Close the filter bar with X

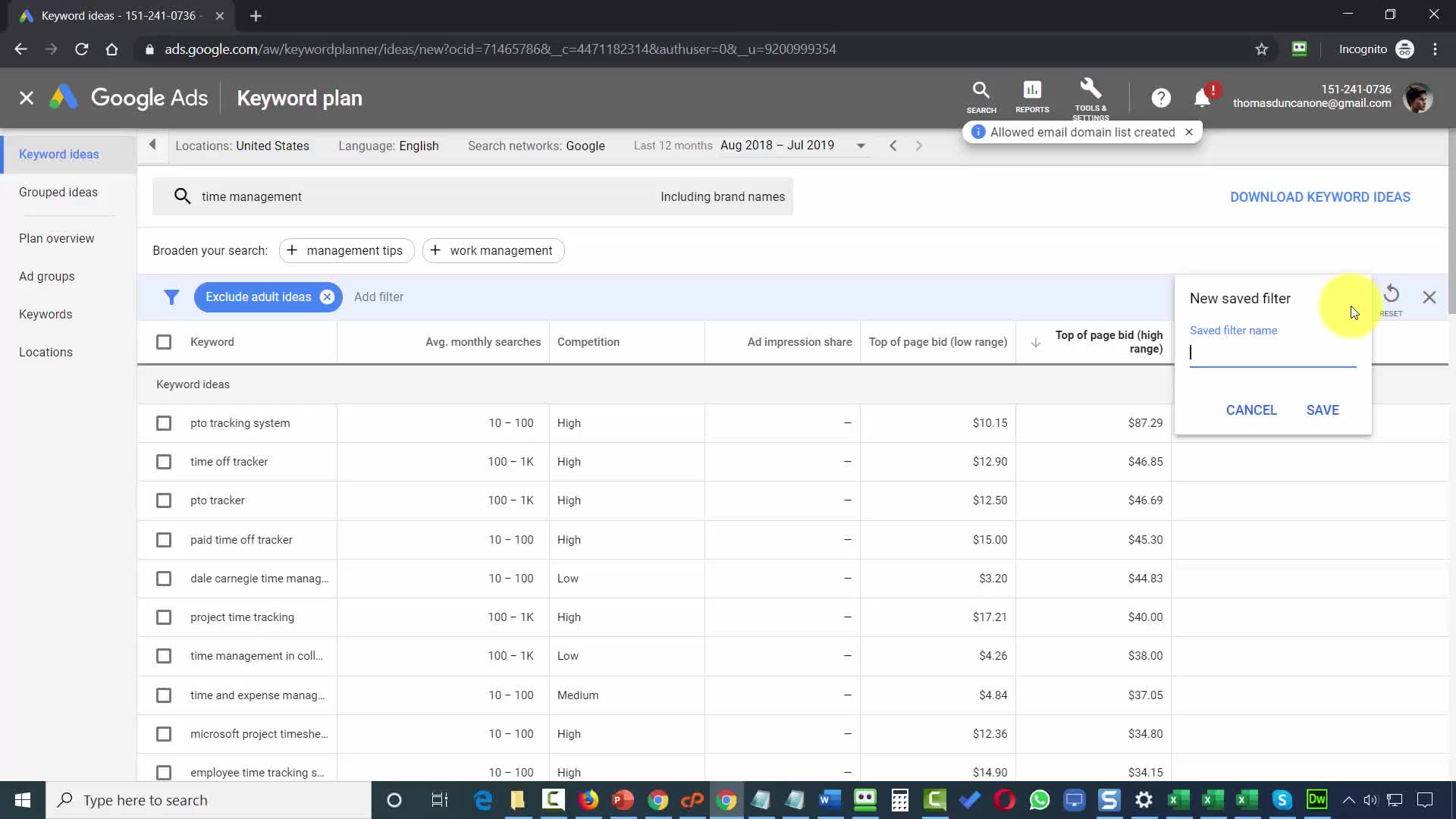[x=1429, y=297]
